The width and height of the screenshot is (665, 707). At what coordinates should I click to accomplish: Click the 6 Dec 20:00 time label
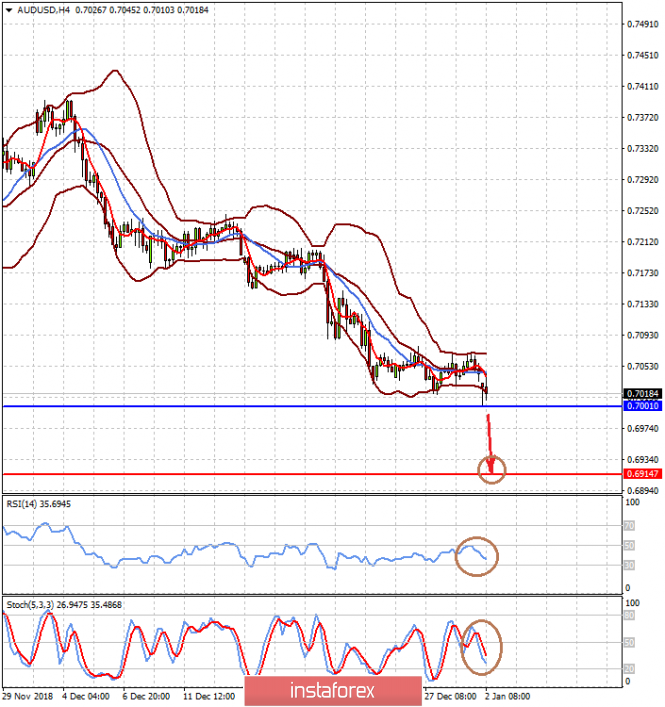tap(146, 695)
